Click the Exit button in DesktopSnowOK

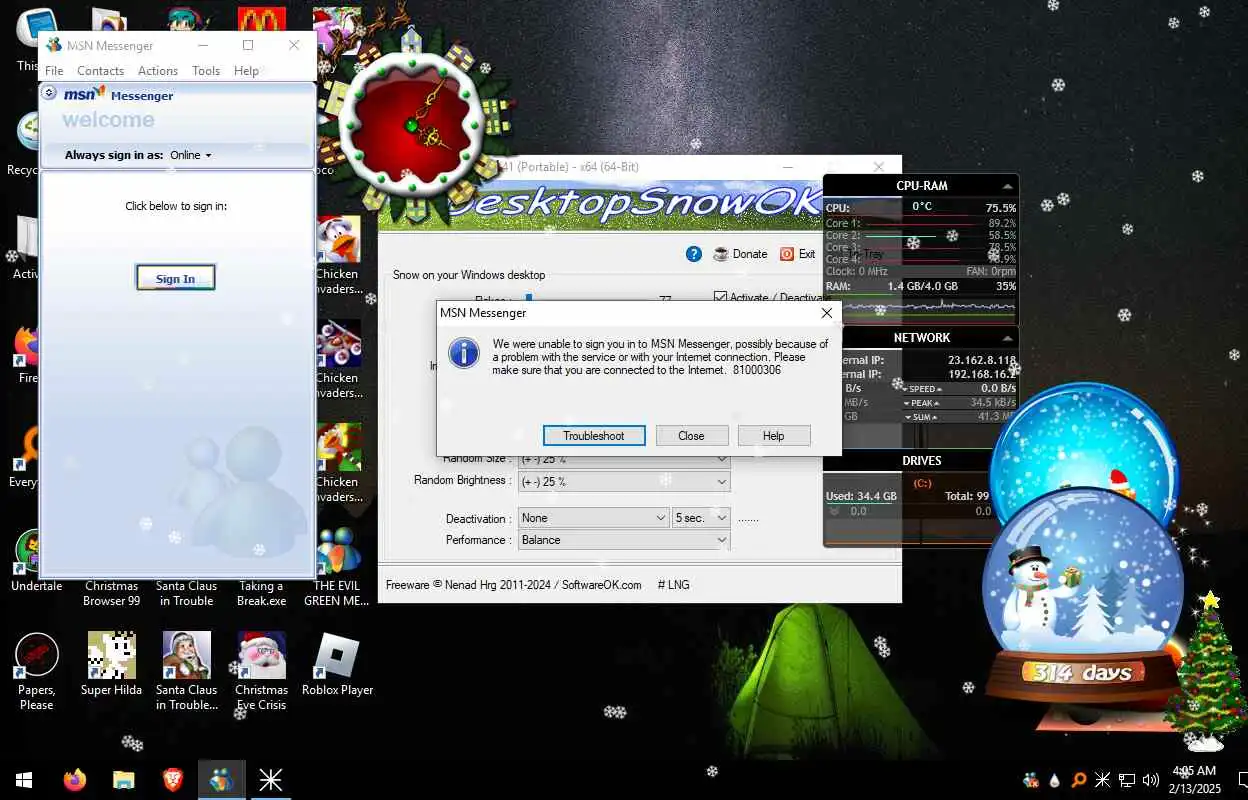[x=798, y=254]
